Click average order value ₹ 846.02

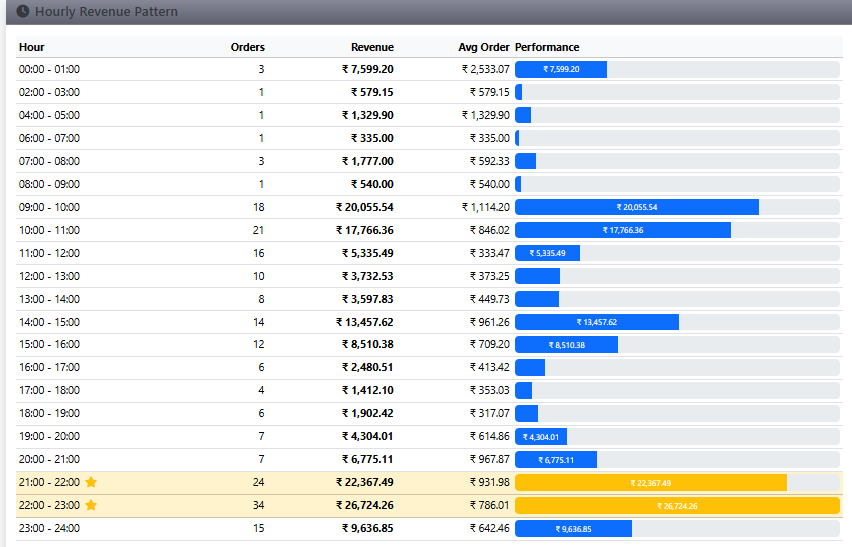(x=490, y=230)
